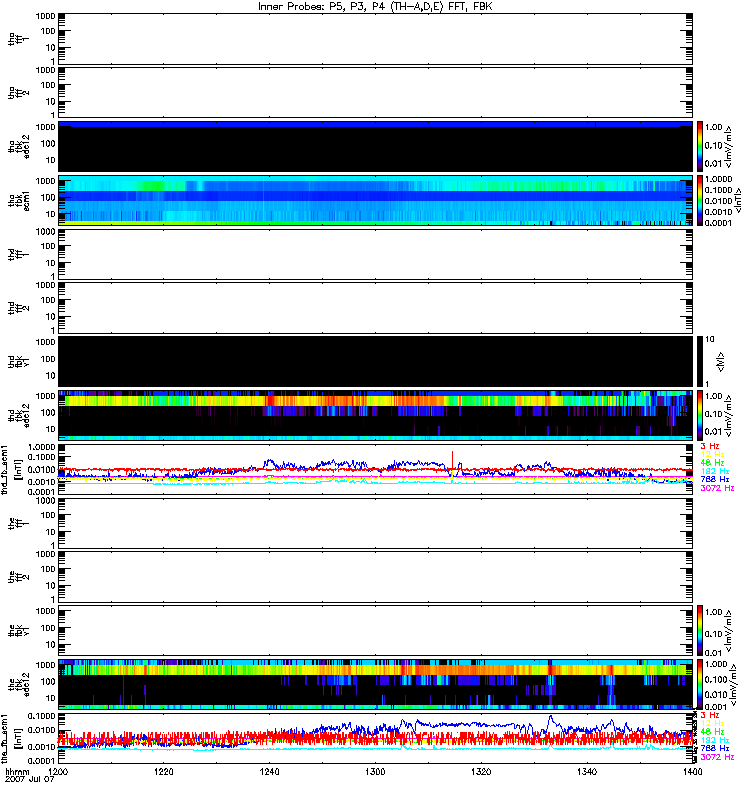
Task: Click the 'the_fb_scm1' vertical axis title
Action: click(5, 738)
